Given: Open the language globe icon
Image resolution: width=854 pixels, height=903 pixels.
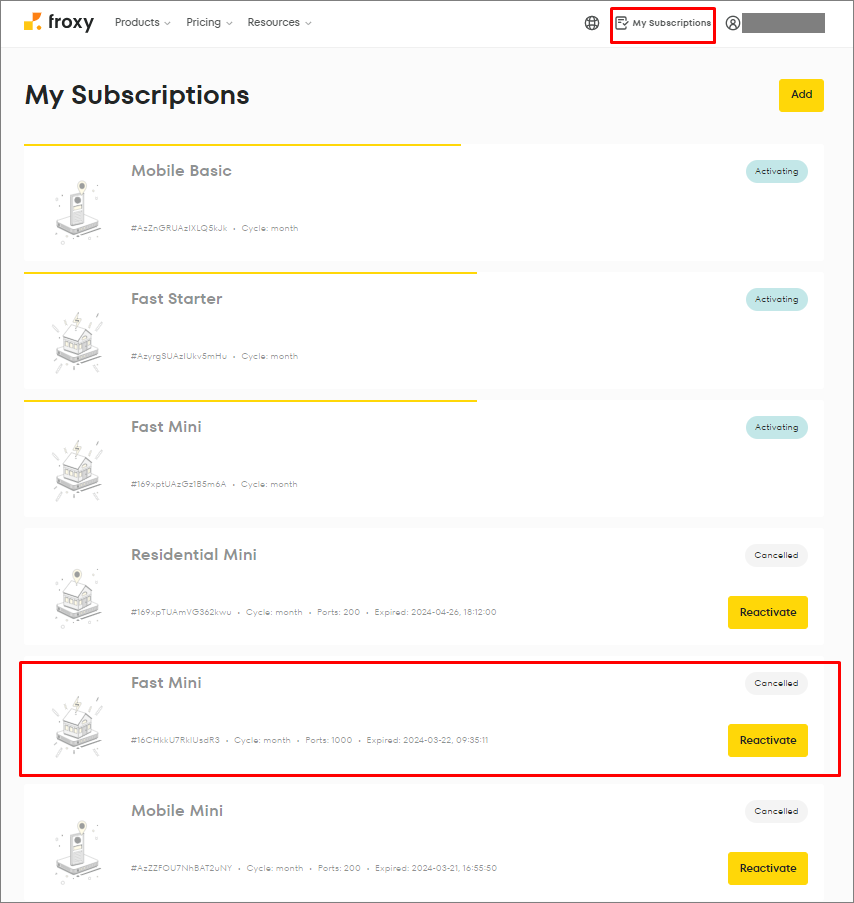Looking at the screenshot, I should point(591,22).
